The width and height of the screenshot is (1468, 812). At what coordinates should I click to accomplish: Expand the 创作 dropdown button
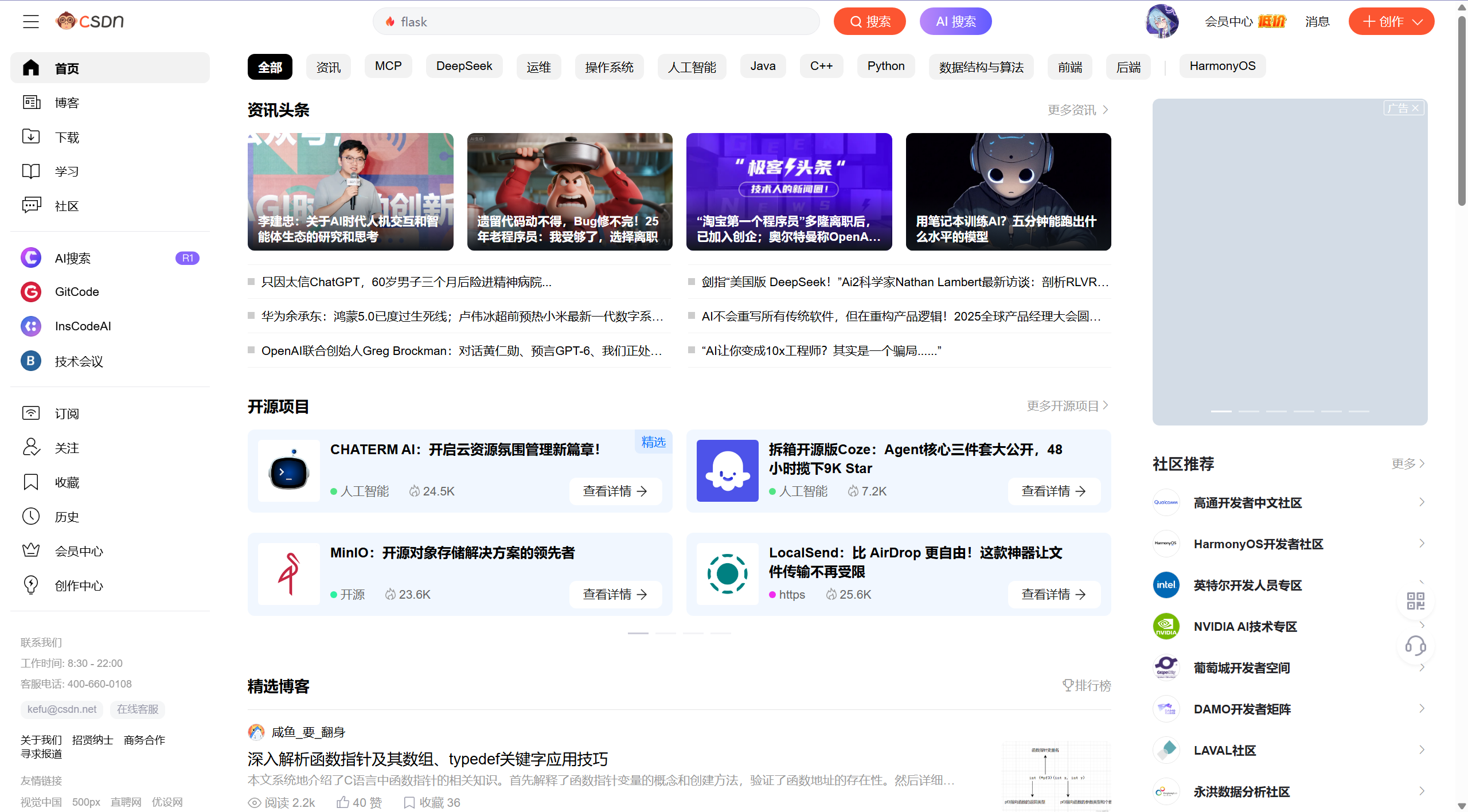(x=1391, y=21)
